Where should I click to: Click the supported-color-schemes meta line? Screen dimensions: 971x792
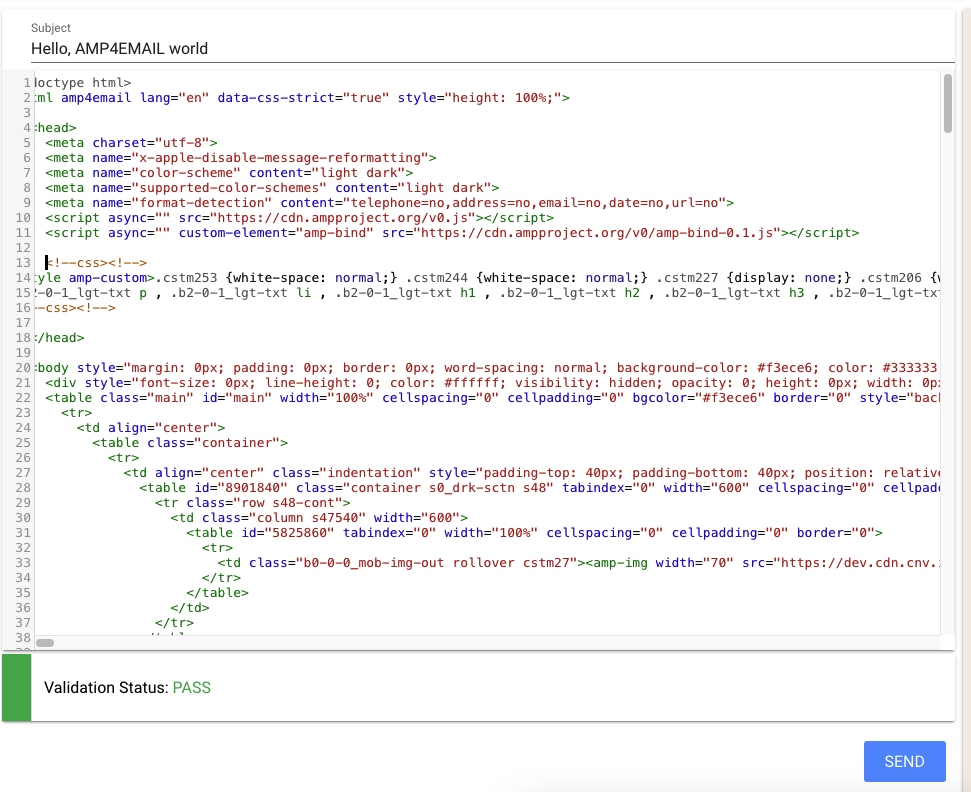(272, 188)
